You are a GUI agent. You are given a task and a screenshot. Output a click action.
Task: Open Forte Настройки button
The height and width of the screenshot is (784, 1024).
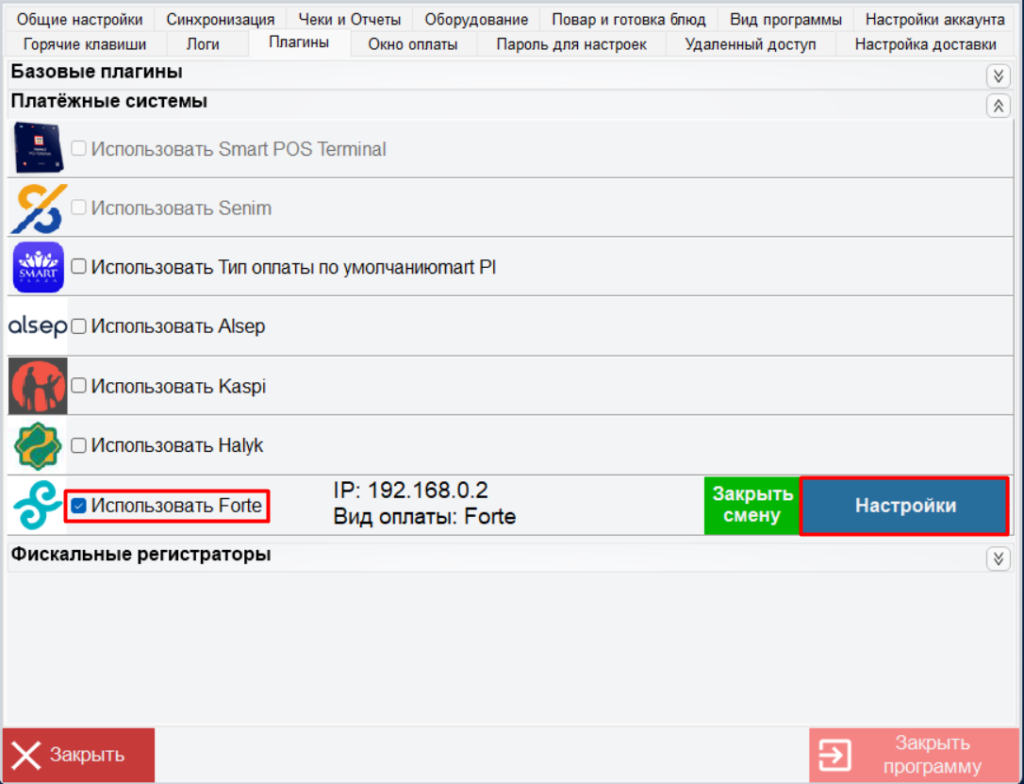pos(904,506)
